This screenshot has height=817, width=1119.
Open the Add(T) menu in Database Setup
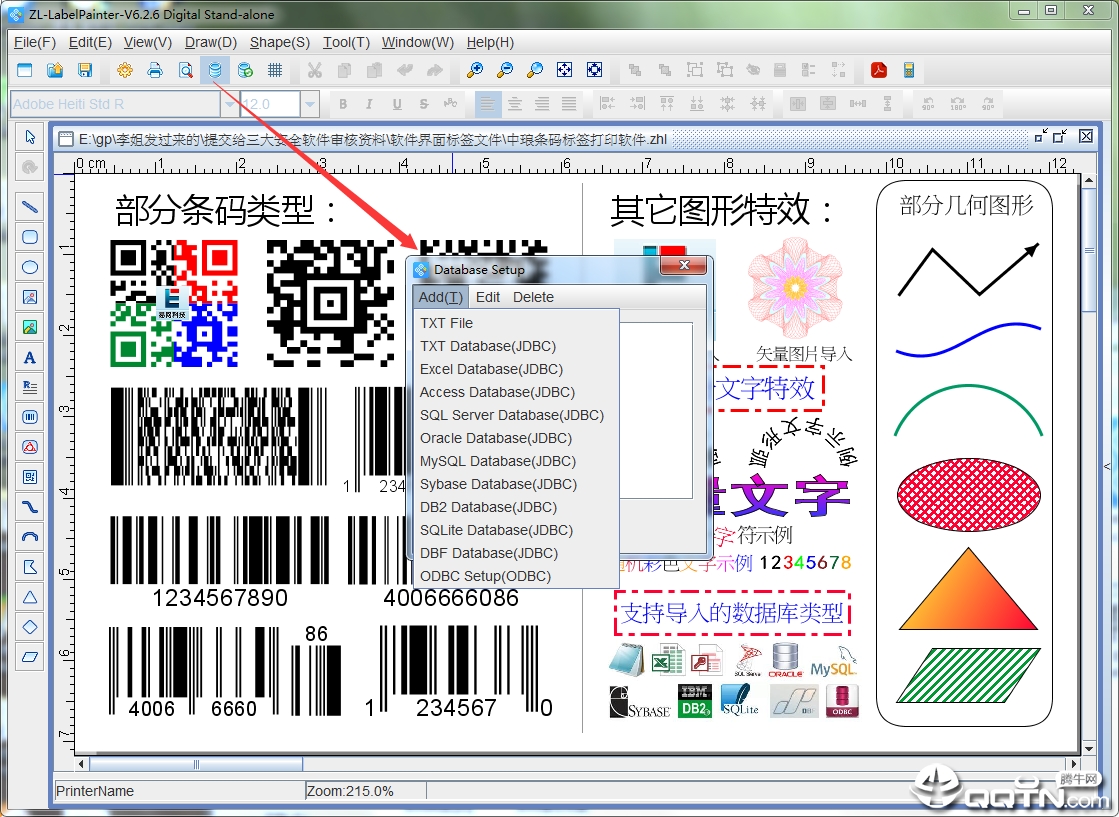[x=440, y=296]
